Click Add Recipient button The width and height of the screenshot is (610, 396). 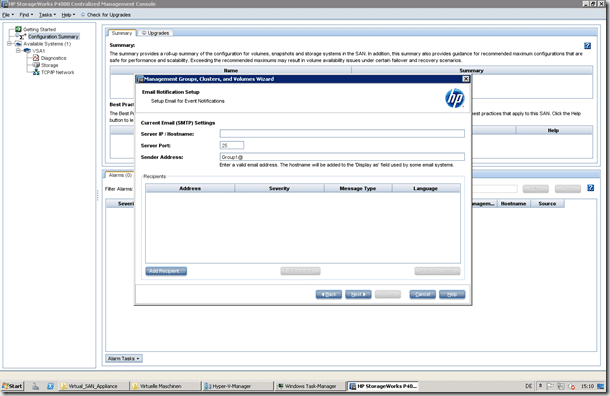coord(166,271)
